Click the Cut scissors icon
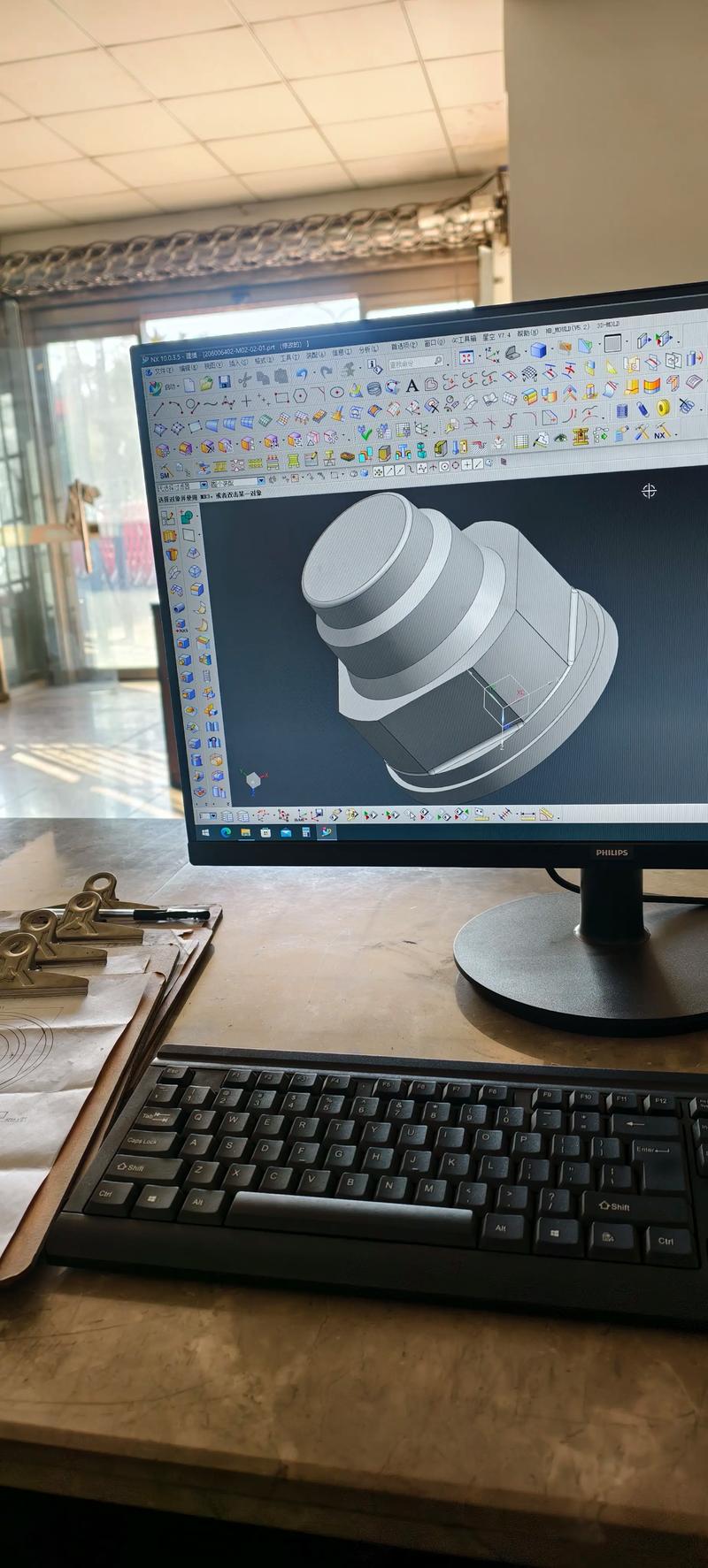The image size is (708, 1568). [x=244, y=379]
